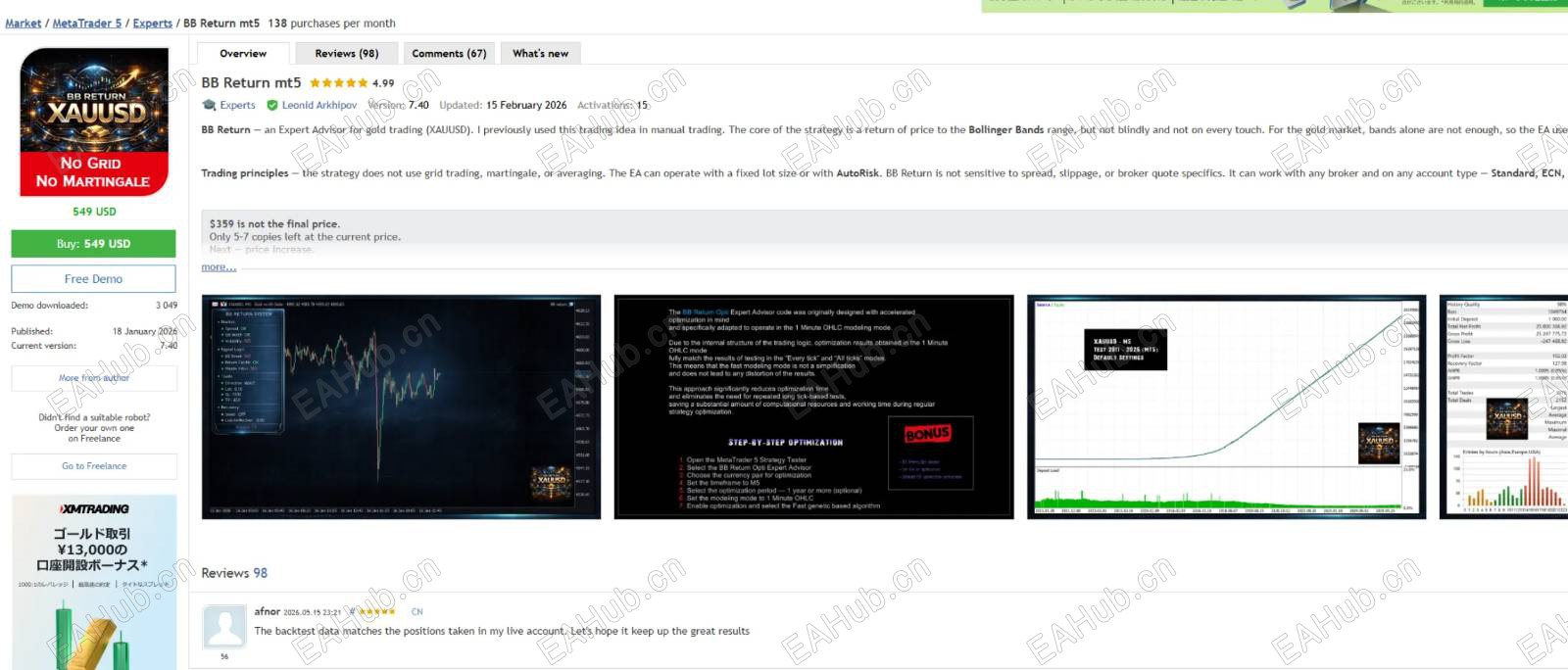
Task: Click the $359 is not the final price notice
Action: pyautogui.click(x=274, y=224)
